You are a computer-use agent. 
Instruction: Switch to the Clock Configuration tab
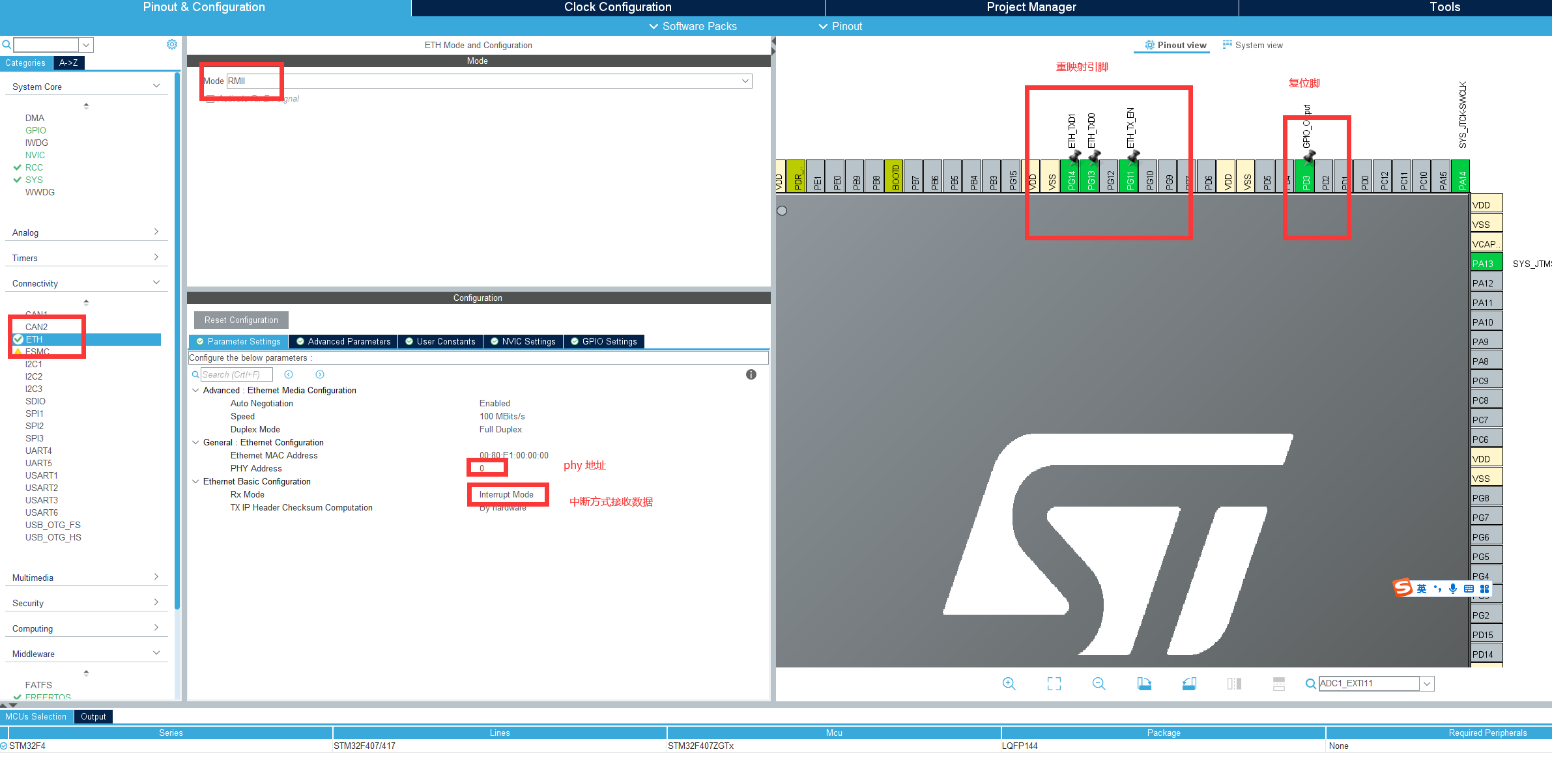(x=617, y=7)
